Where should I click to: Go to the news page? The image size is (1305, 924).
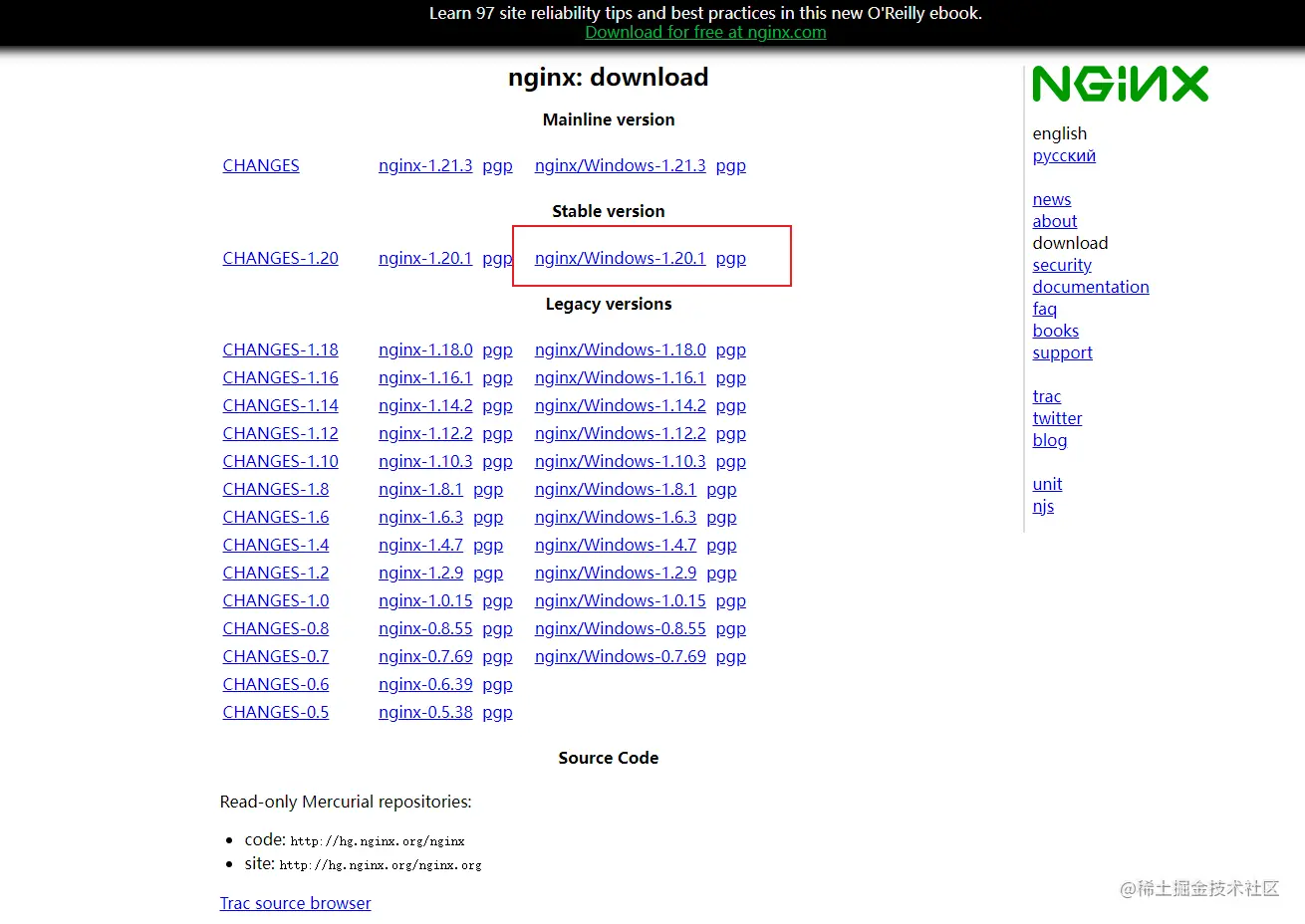click(x=1051, y=199)
